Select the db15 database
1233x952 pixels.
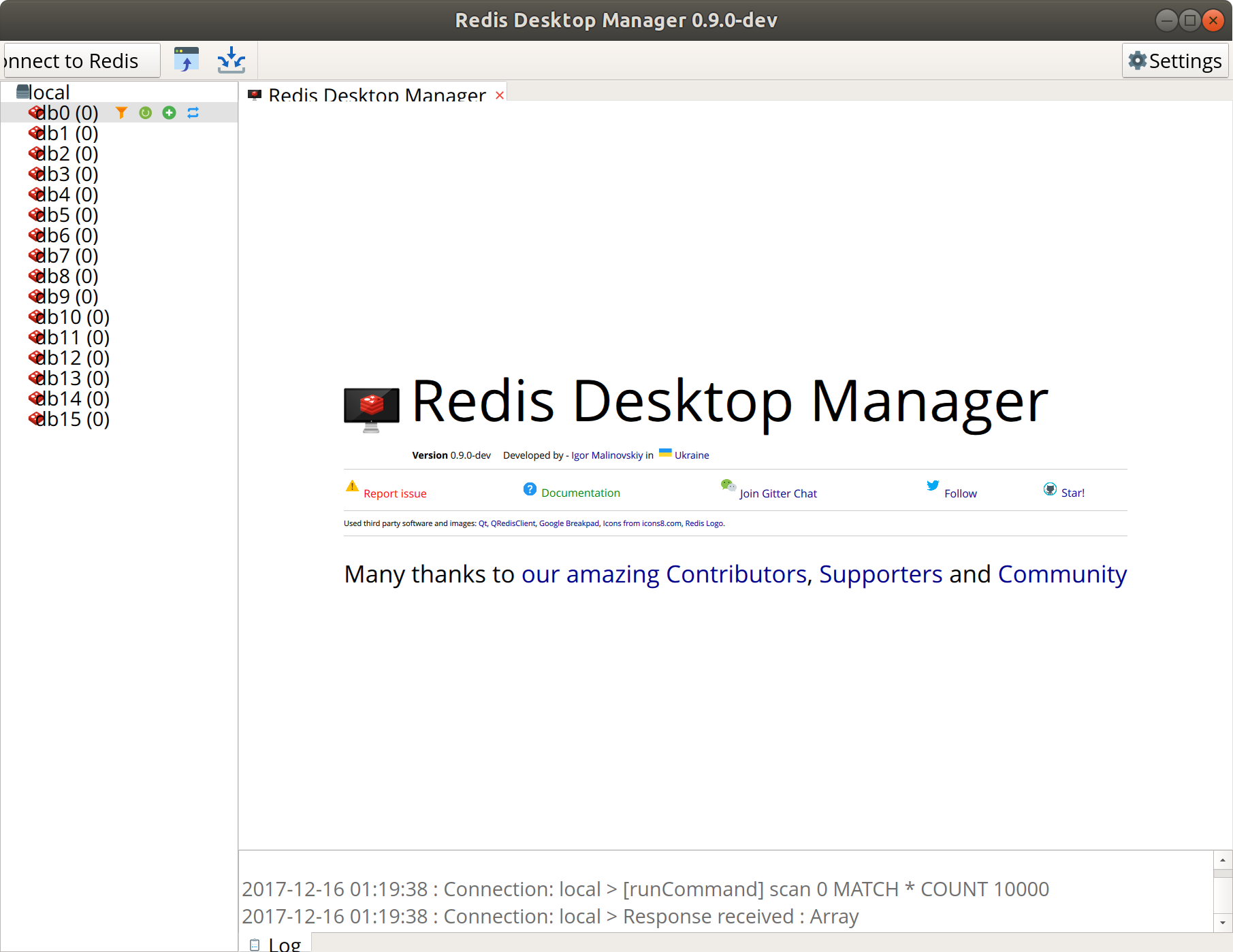[x=68, y=419]
